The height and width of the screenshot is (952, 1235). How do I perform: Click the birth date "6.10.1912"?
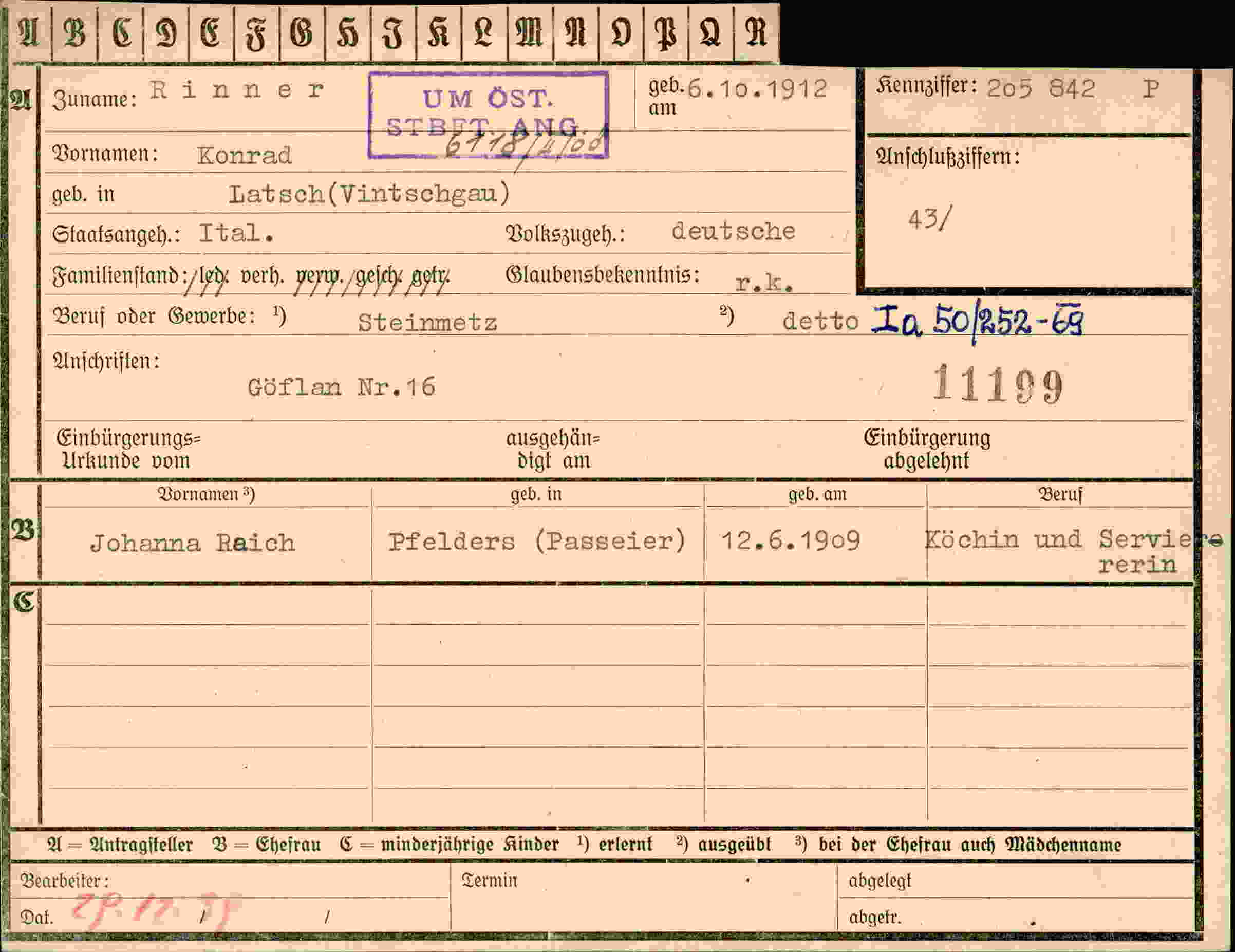(758, 89)
